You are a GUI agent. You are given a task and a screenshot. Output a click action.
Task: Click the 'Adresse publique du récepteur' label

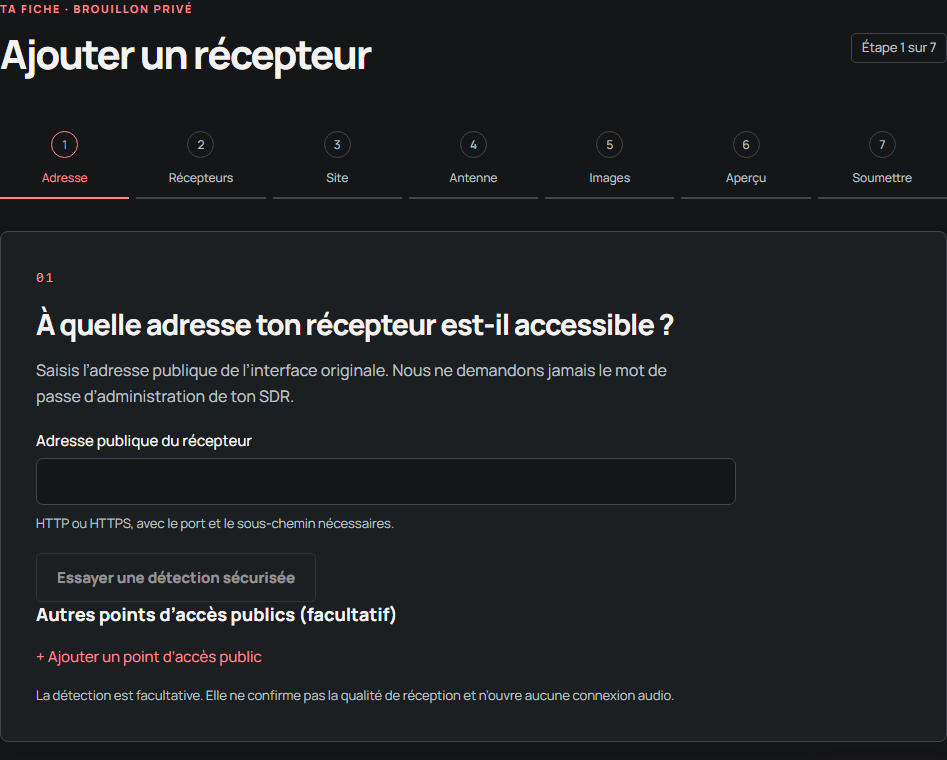144,441
